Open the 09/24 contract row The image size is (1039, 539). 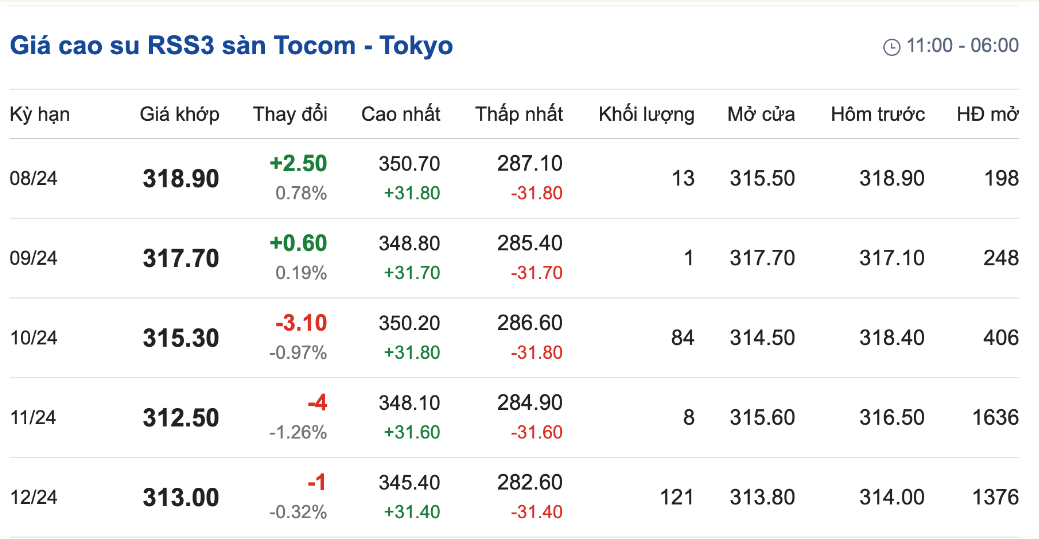coord(514,258)
